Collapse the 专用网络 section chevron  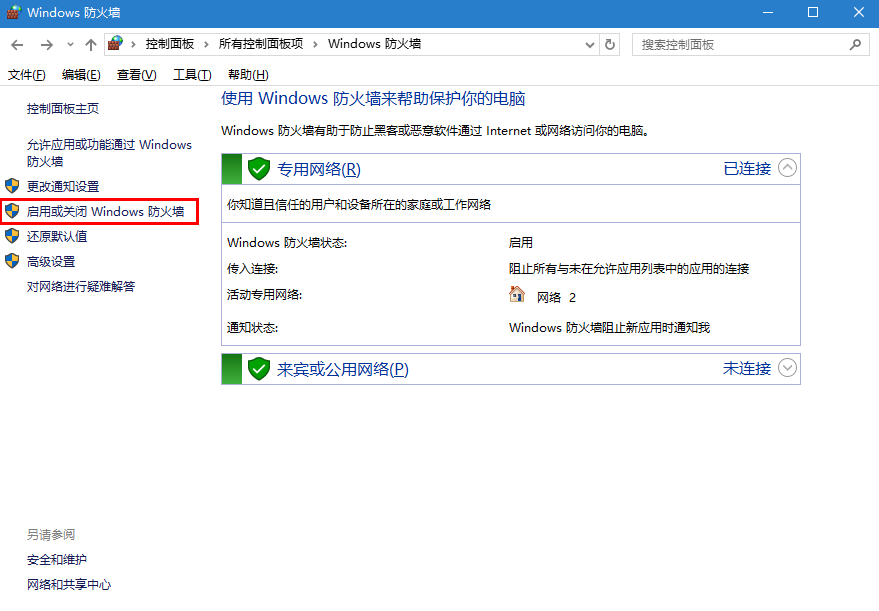point(787,168)
